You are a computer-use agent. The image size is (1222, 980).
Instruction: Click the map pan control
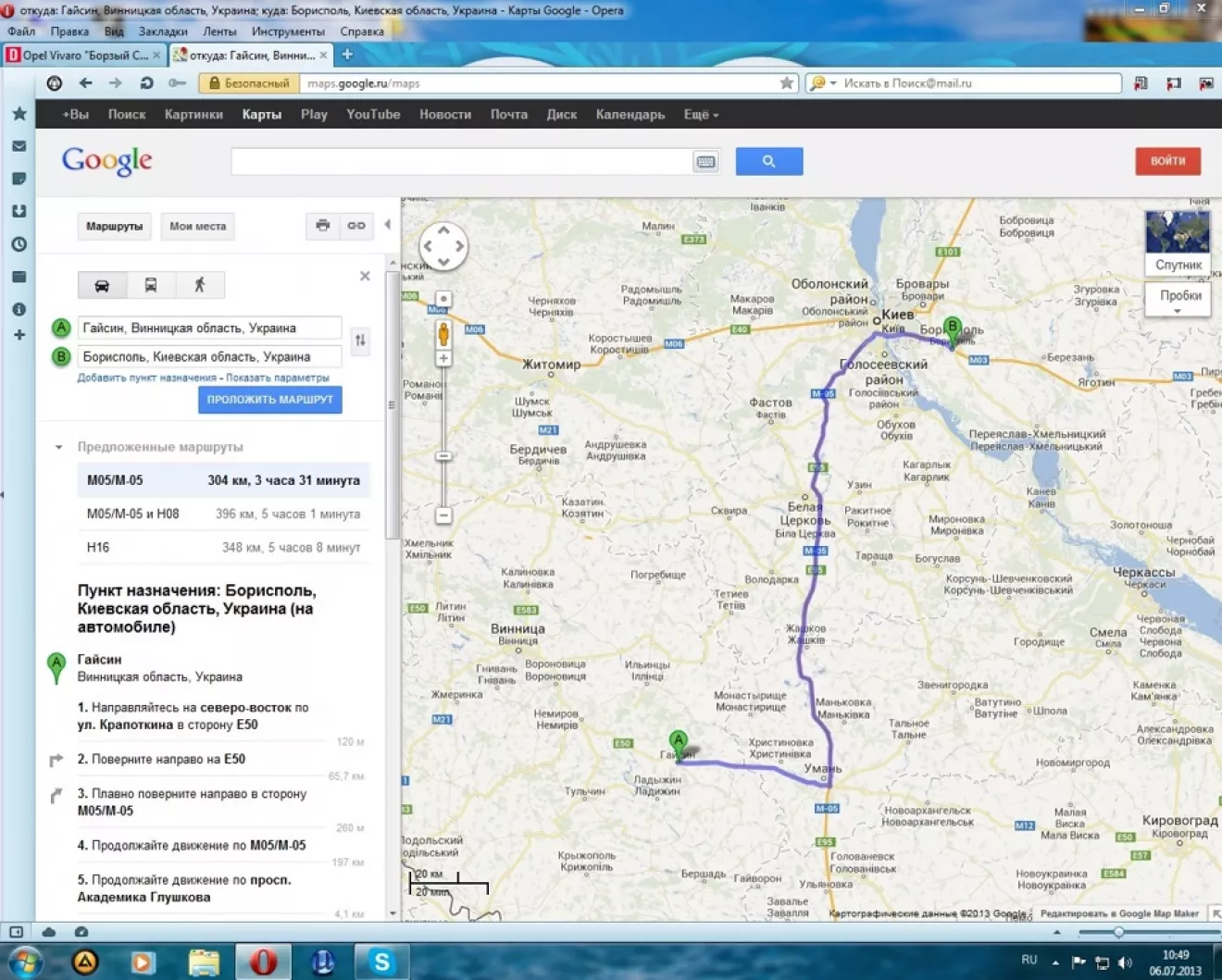[x=443, y=246]
